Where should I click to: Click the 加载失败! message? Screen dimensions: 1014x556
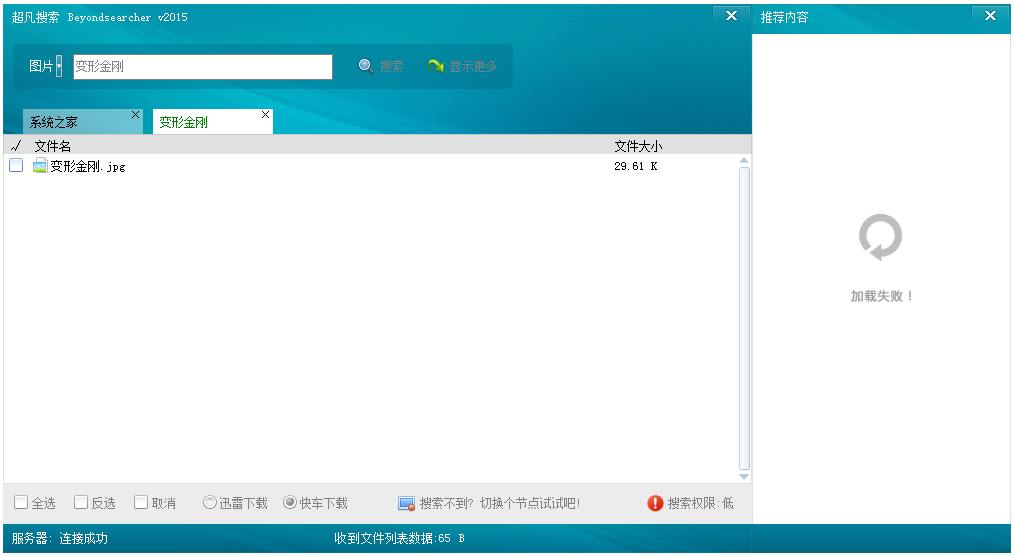click(x=881, y=296)
